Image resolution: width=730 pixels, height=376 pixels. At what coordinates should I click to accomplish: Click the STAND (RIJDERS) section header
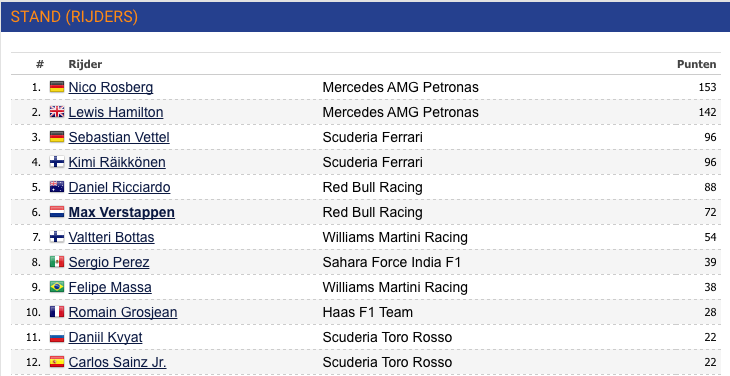[74, 17]
